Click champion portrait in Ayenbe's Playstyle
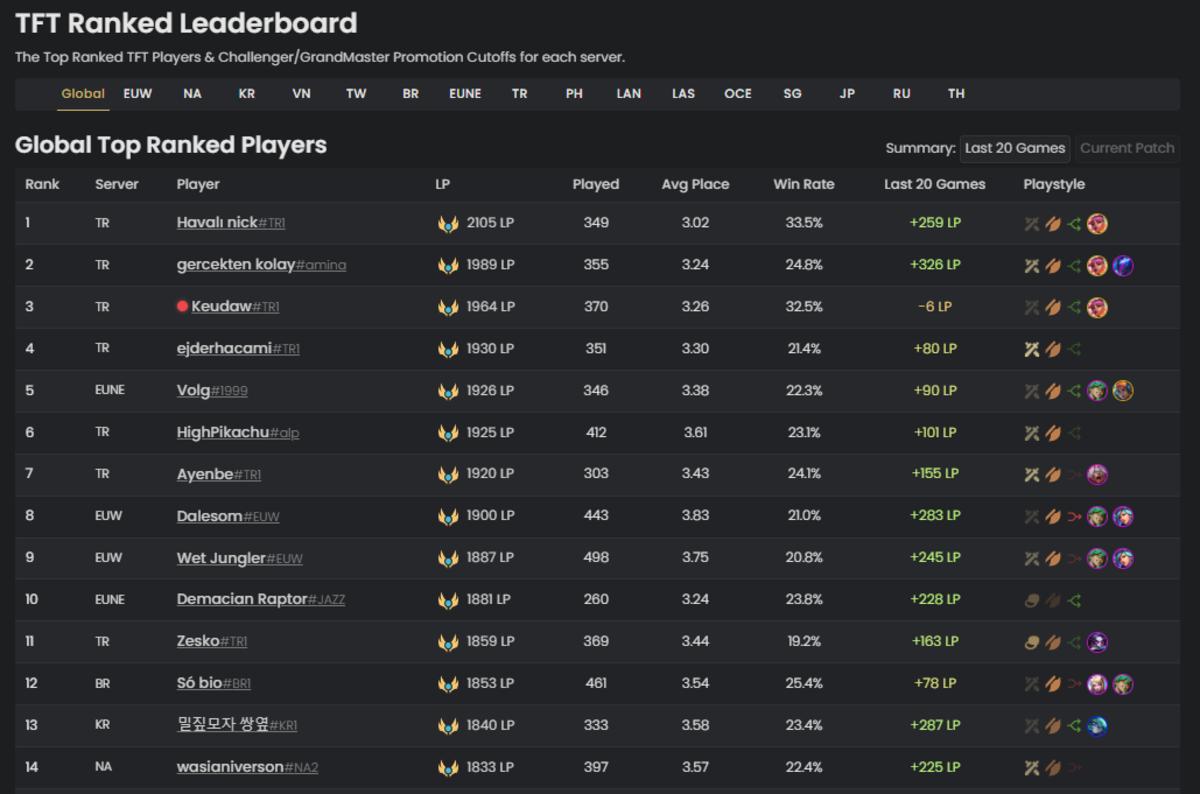Viewport: 1200px width, 794px height. [x=1097, y=475]
